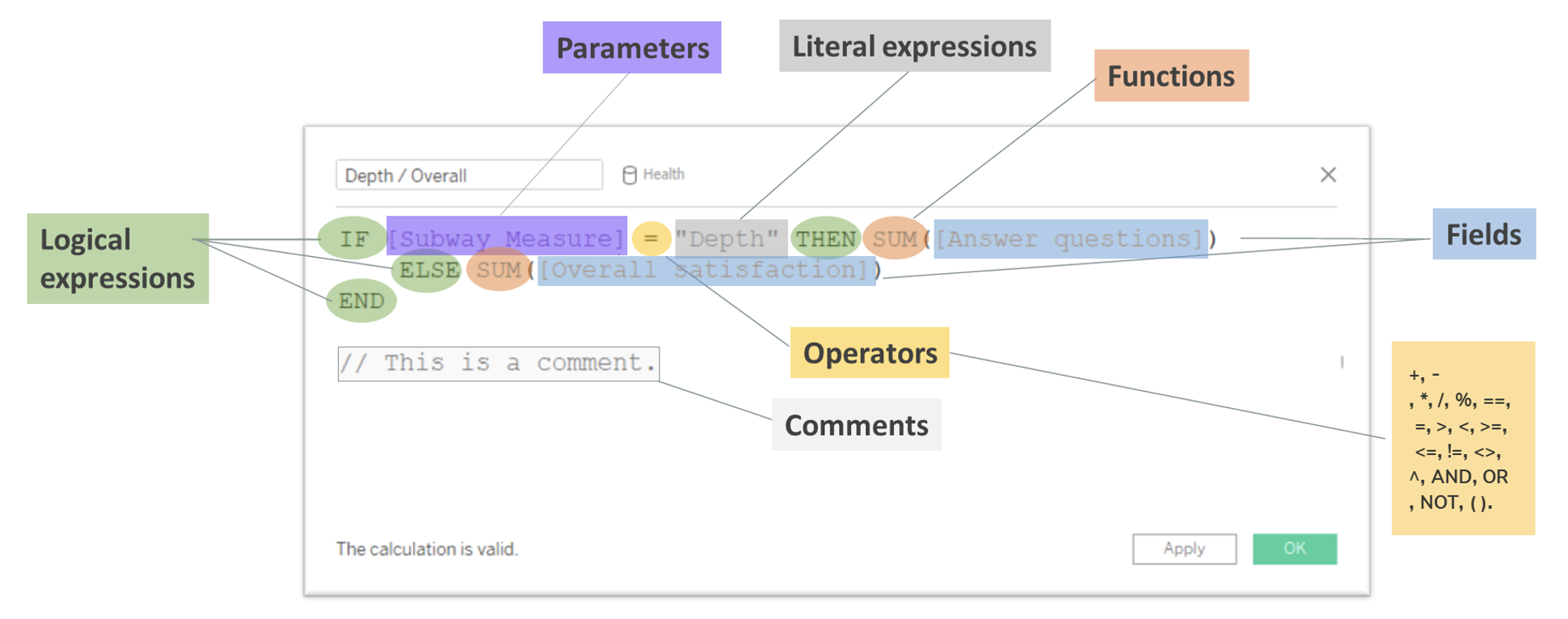Click the SUM function after THEN
The width and height of the screenshot is (1568, 619).
tap(893, 237)
